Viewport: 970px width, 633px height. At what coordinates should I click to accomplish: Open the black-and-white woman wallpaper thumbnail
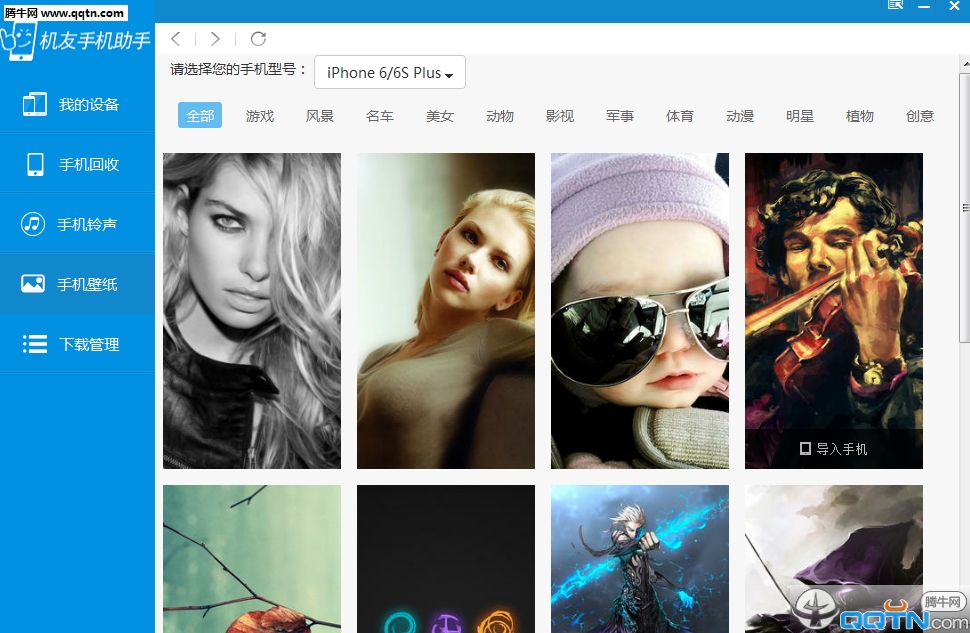tap(252, 311)
